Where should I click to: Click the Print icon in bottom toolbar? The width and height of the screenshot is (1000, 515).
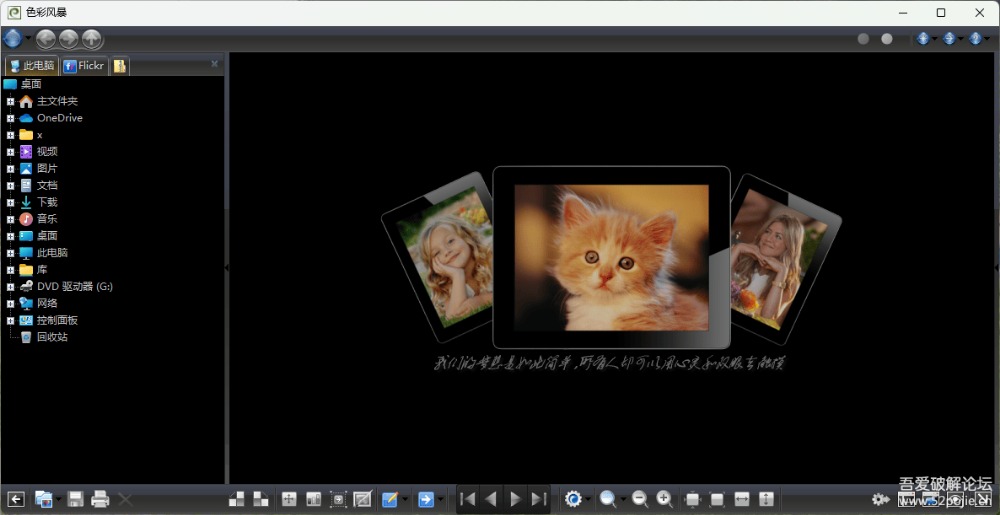pos(100,499)
